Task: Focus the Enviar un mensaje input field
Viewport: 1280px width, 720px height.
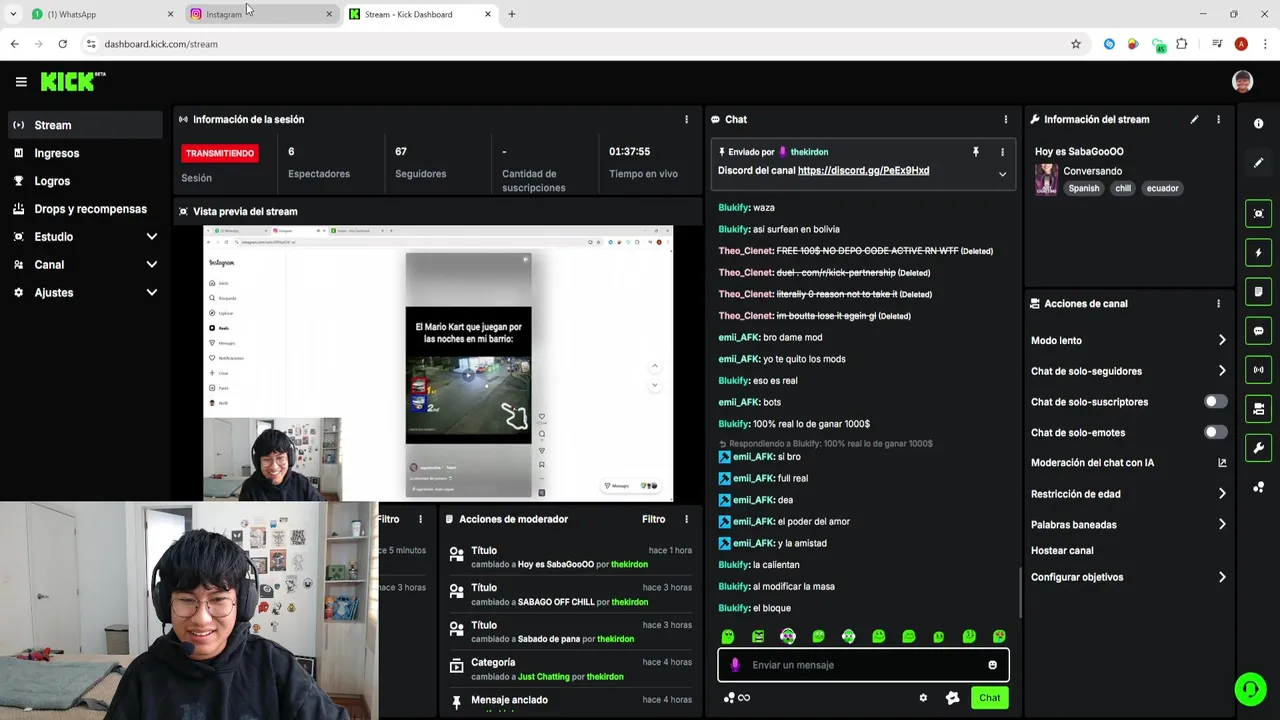Action: 863,665
